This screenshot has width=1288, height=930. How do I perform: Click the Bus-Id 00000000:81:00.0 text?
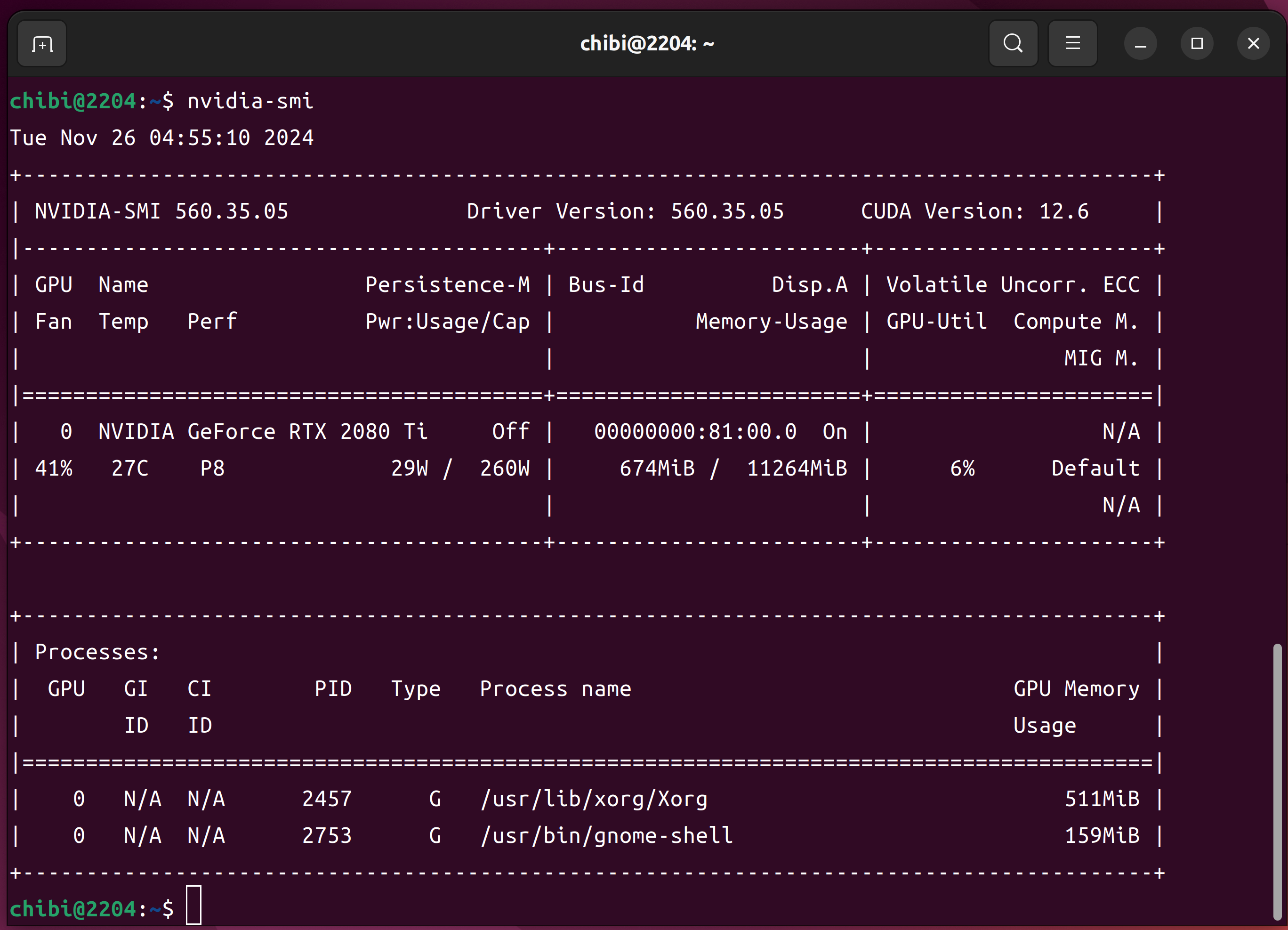click(x=695, y=432)
